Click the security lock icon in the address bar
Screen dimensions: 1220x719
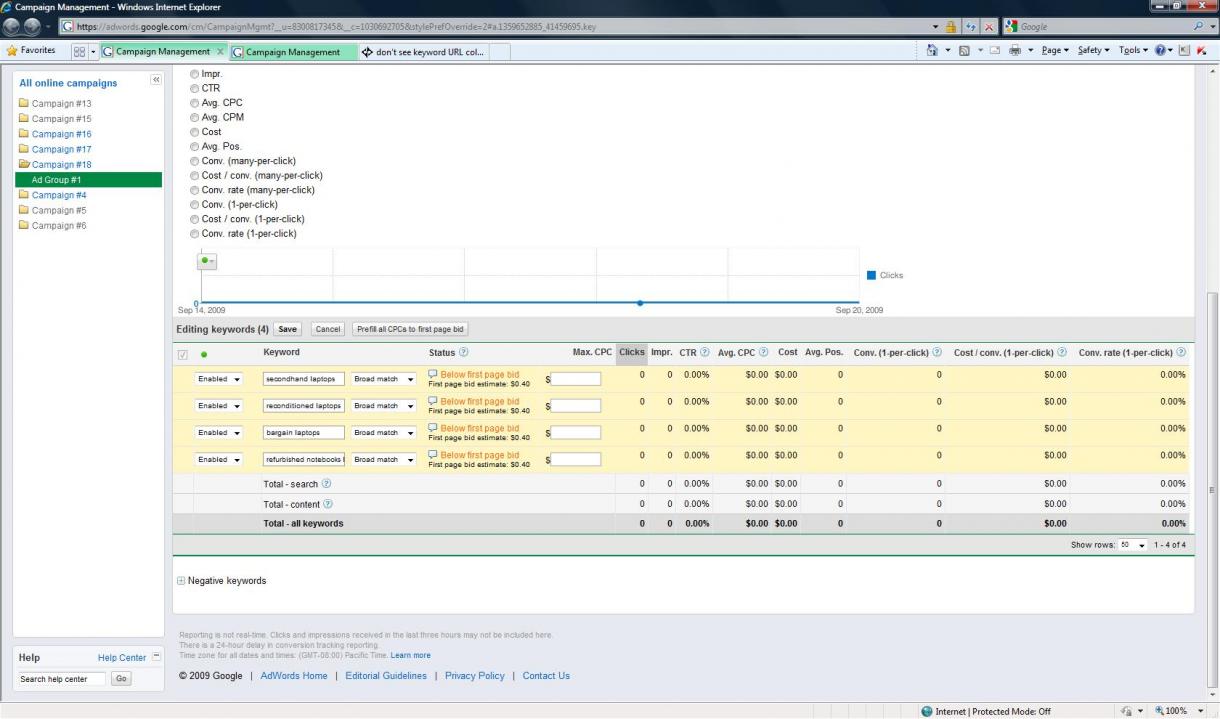point(952,27)
